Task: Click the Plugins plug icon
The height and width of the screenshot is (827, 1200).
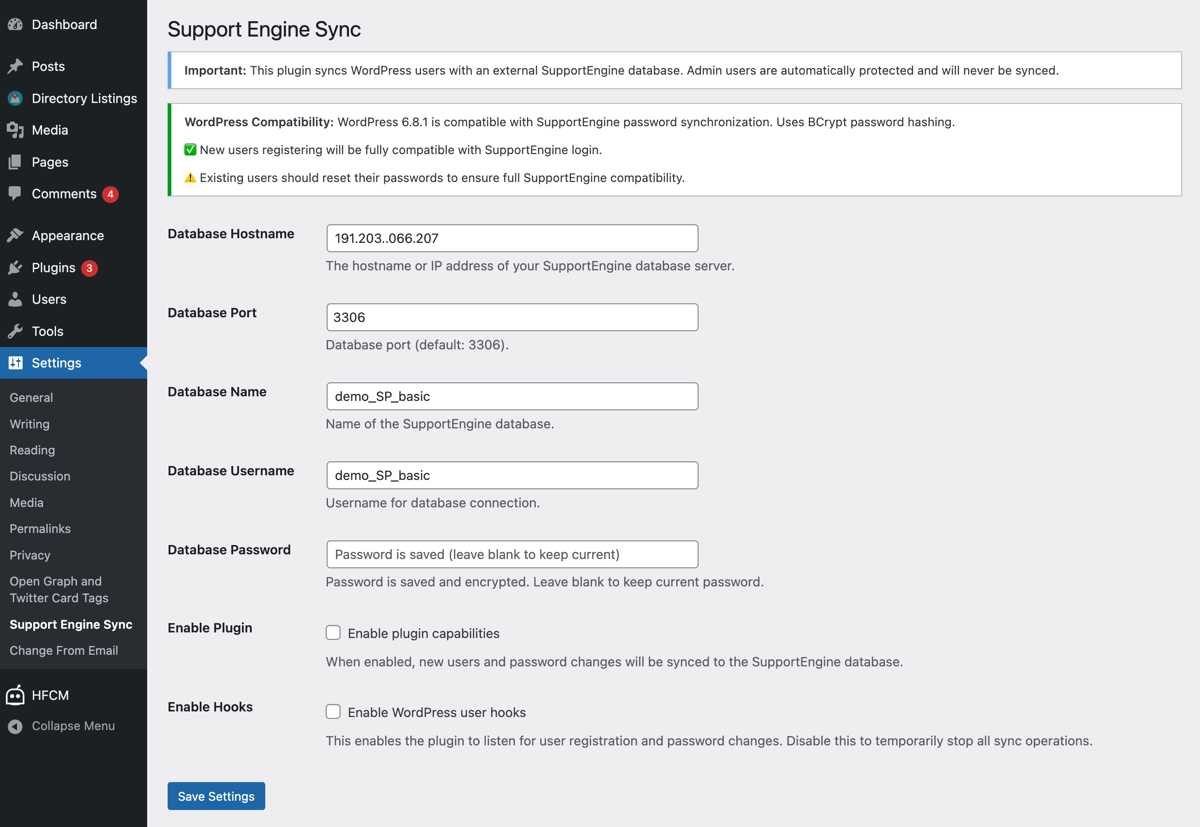Action: tap(15, 268)
